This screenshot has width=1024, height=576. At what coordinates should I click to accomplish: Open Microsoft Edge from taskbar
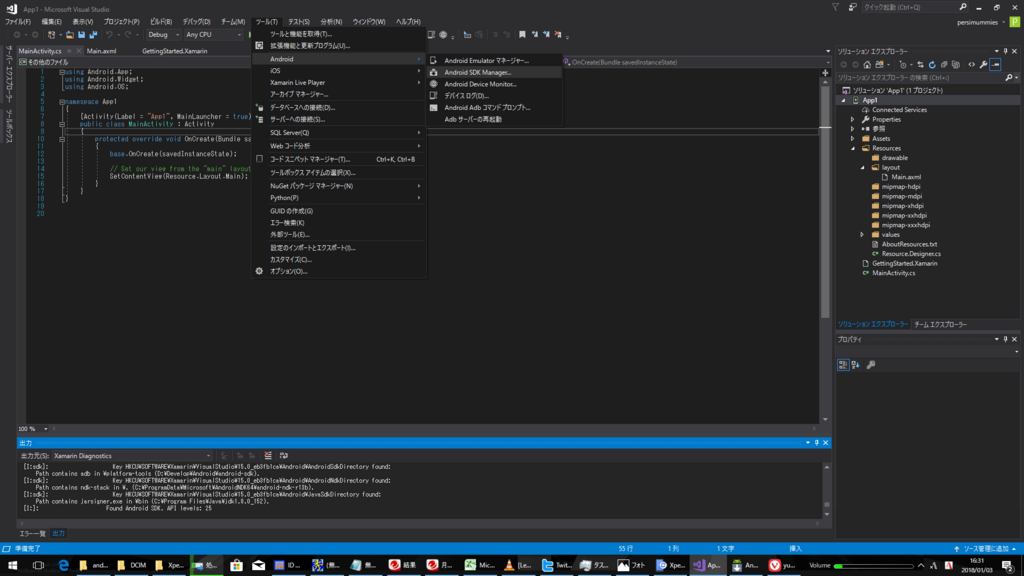coord(63,565)
